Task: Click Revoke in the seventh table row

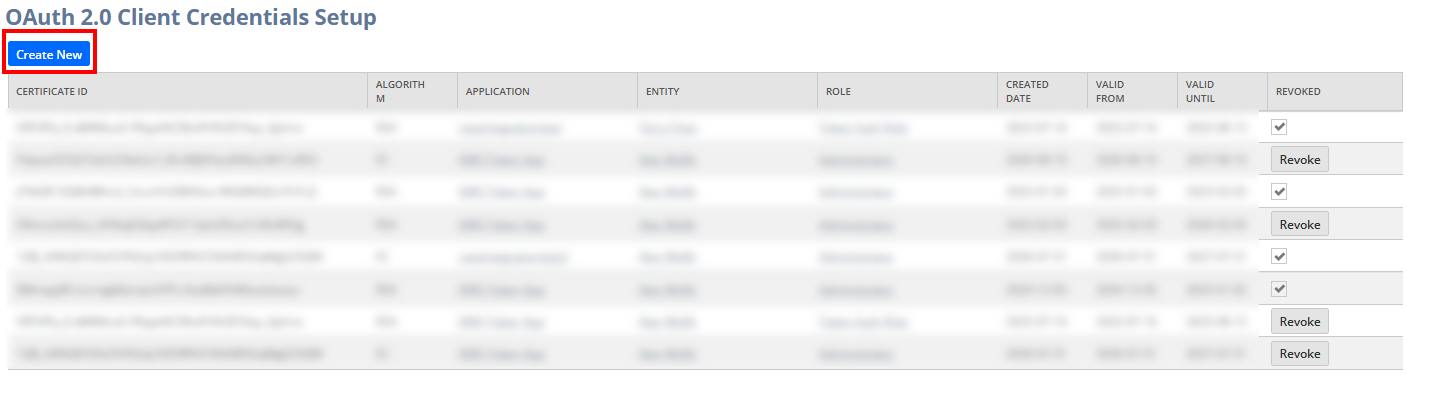Action: click(x=1300, y=321)
